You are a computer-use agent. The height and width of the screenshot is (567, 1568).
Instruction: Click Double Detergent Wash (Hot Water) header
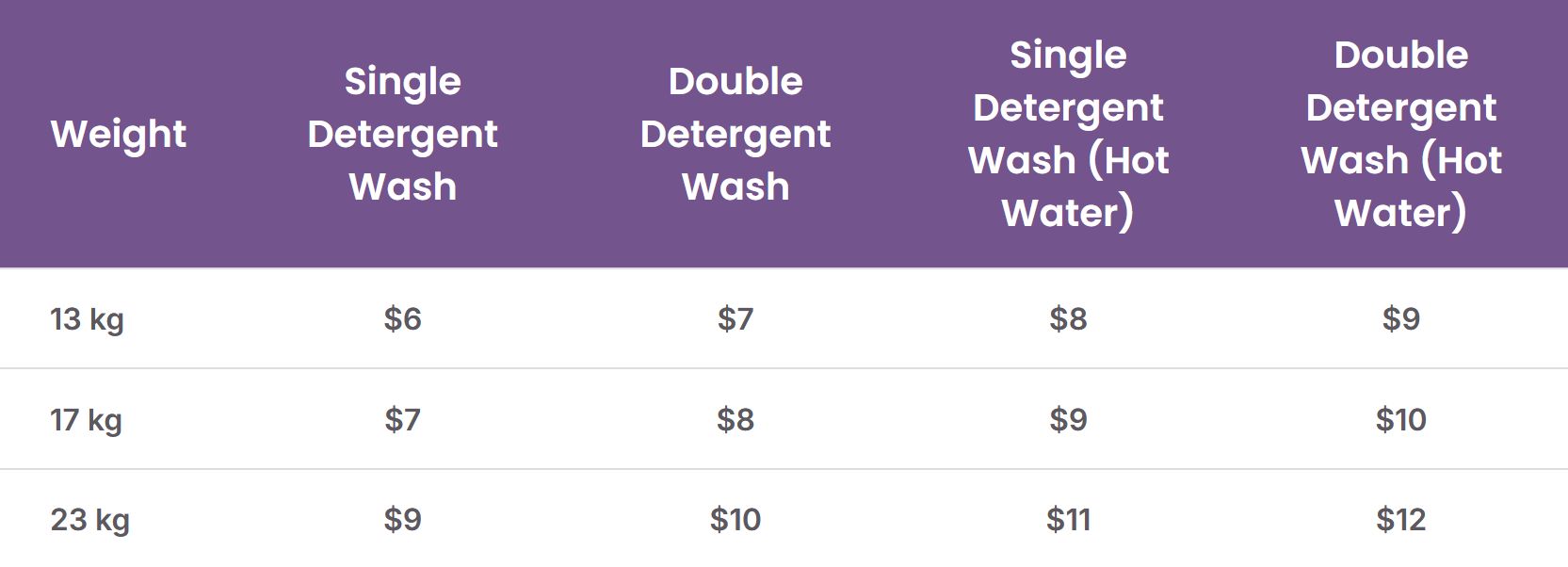pos(1401,134)
